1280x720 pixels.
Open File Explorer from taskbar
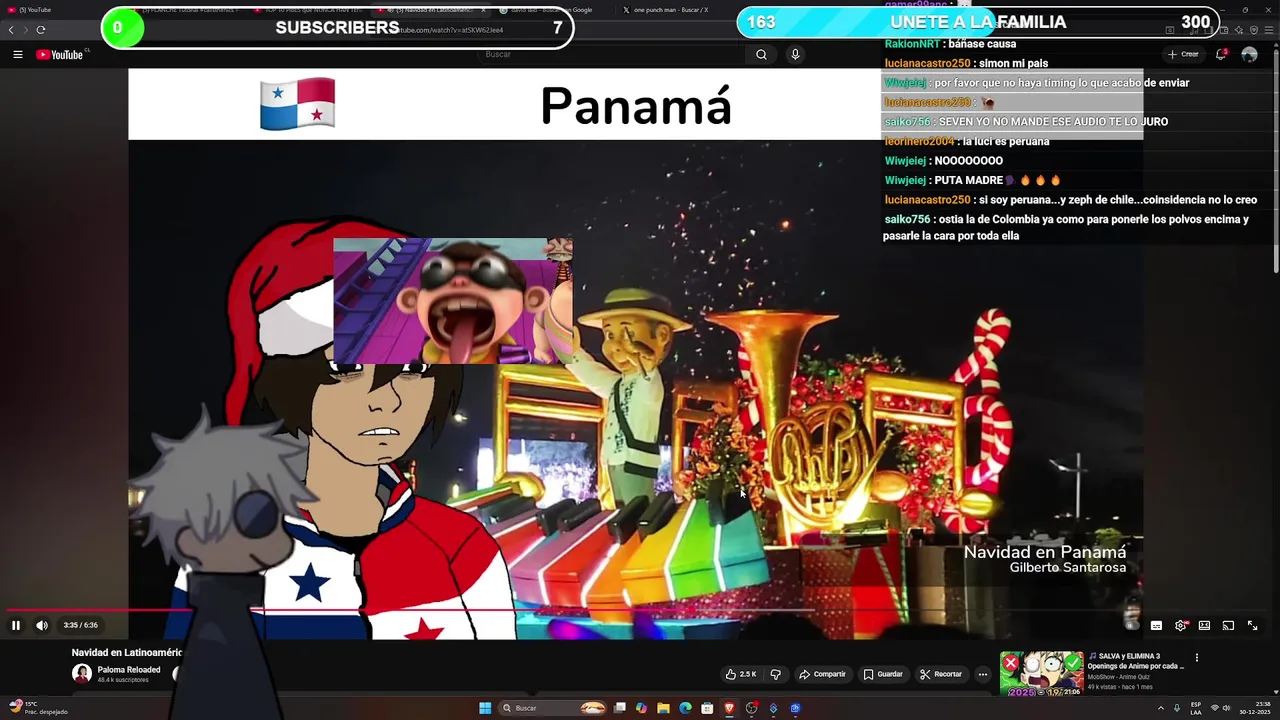[x=663, y=708]
